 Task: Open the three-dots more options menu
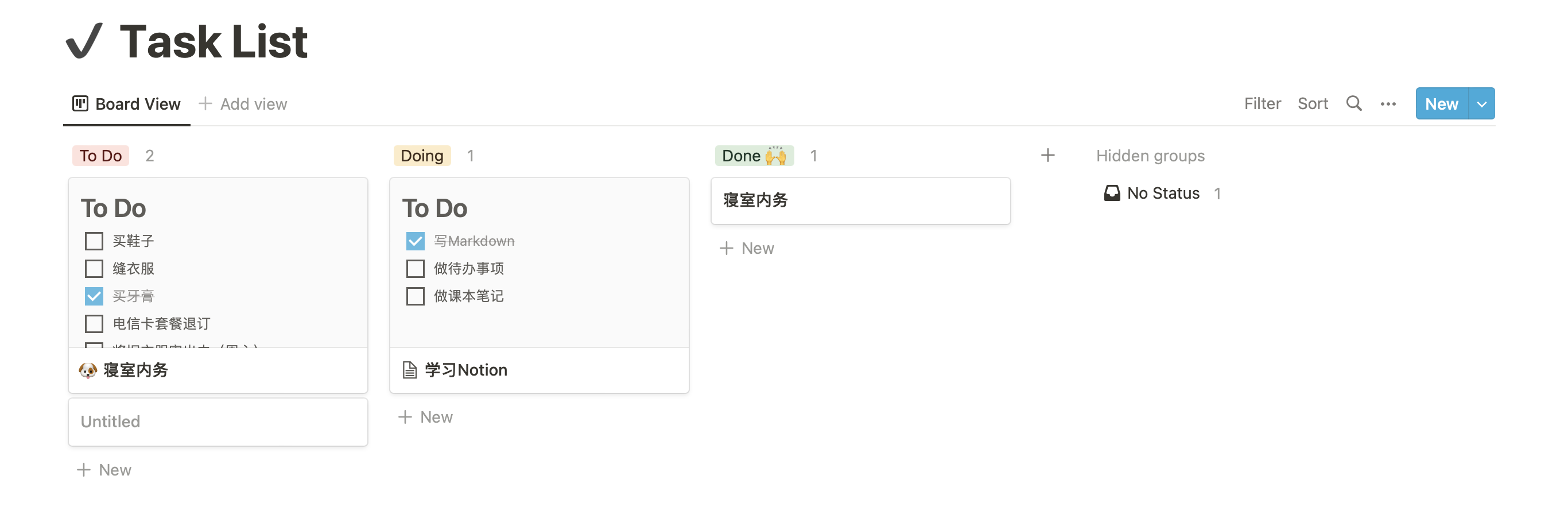click(x=1388, y=104)
